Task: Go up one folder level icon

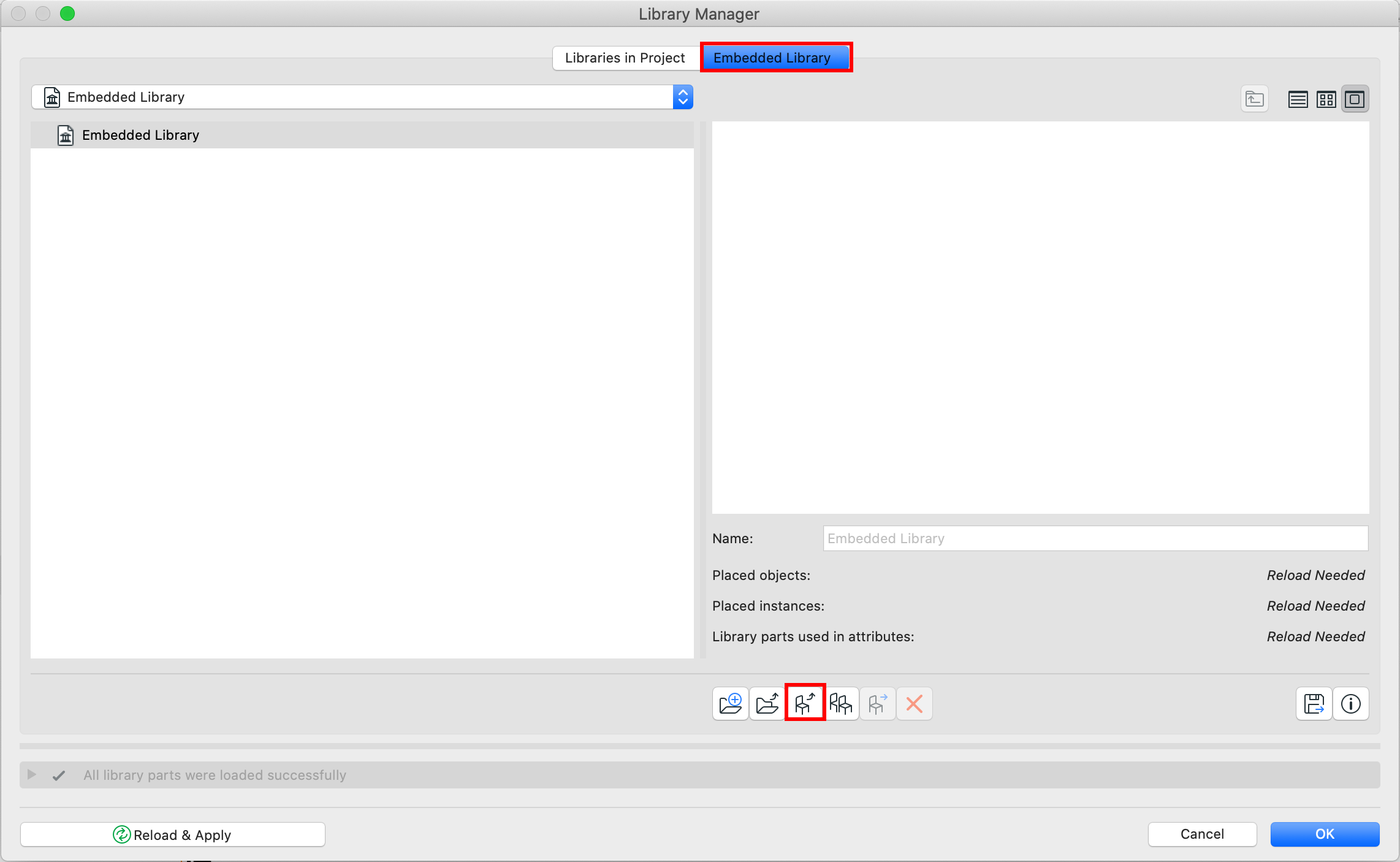Action: point(1254,99)
